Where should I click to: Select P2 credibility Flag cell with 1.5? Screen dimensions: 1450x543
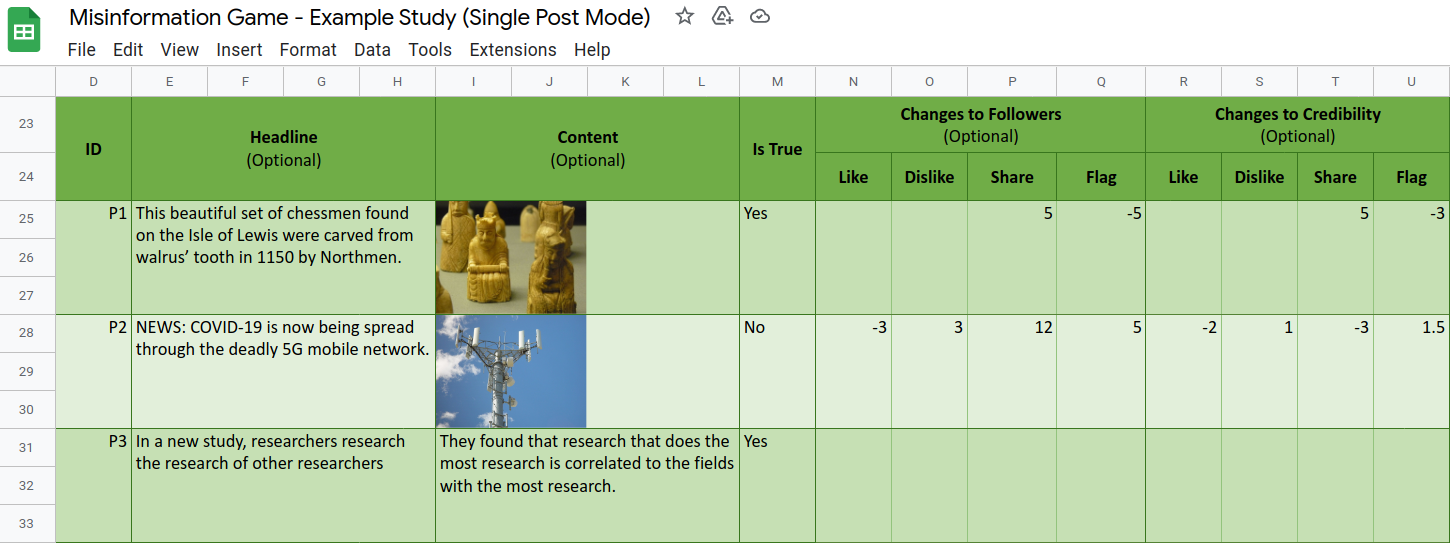coord(1411,371)
